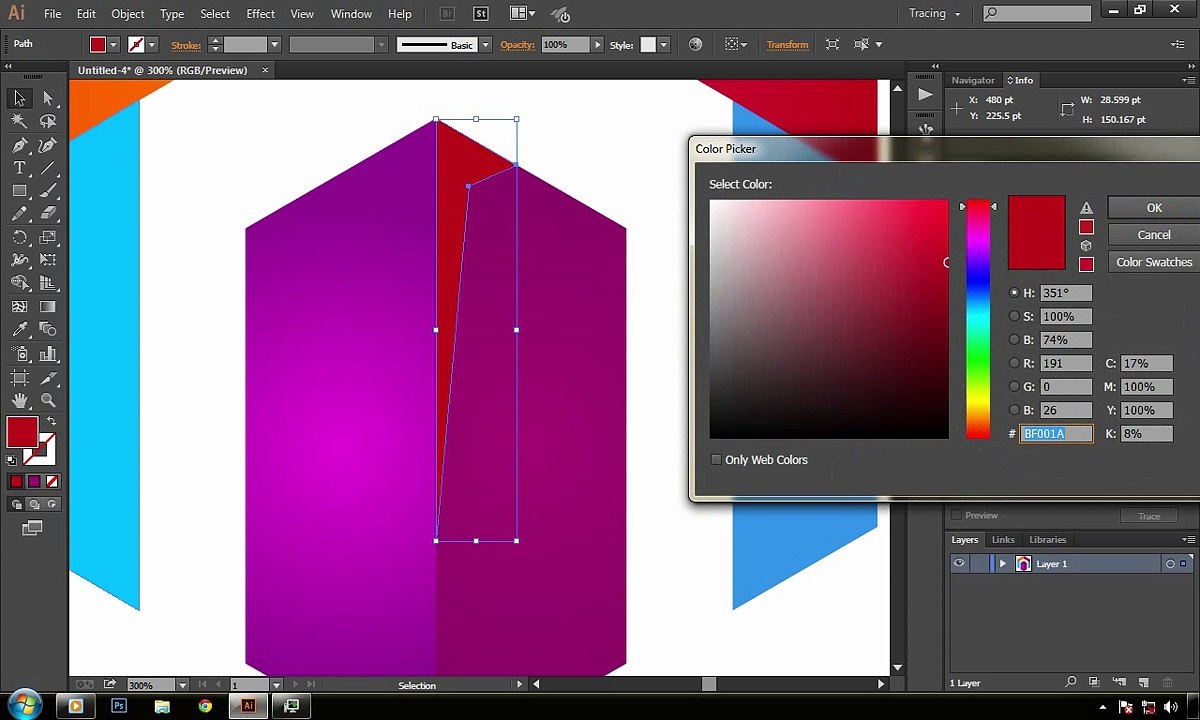
Task: Click the Transform link in control bar
Action: click(x=787, y=45)
